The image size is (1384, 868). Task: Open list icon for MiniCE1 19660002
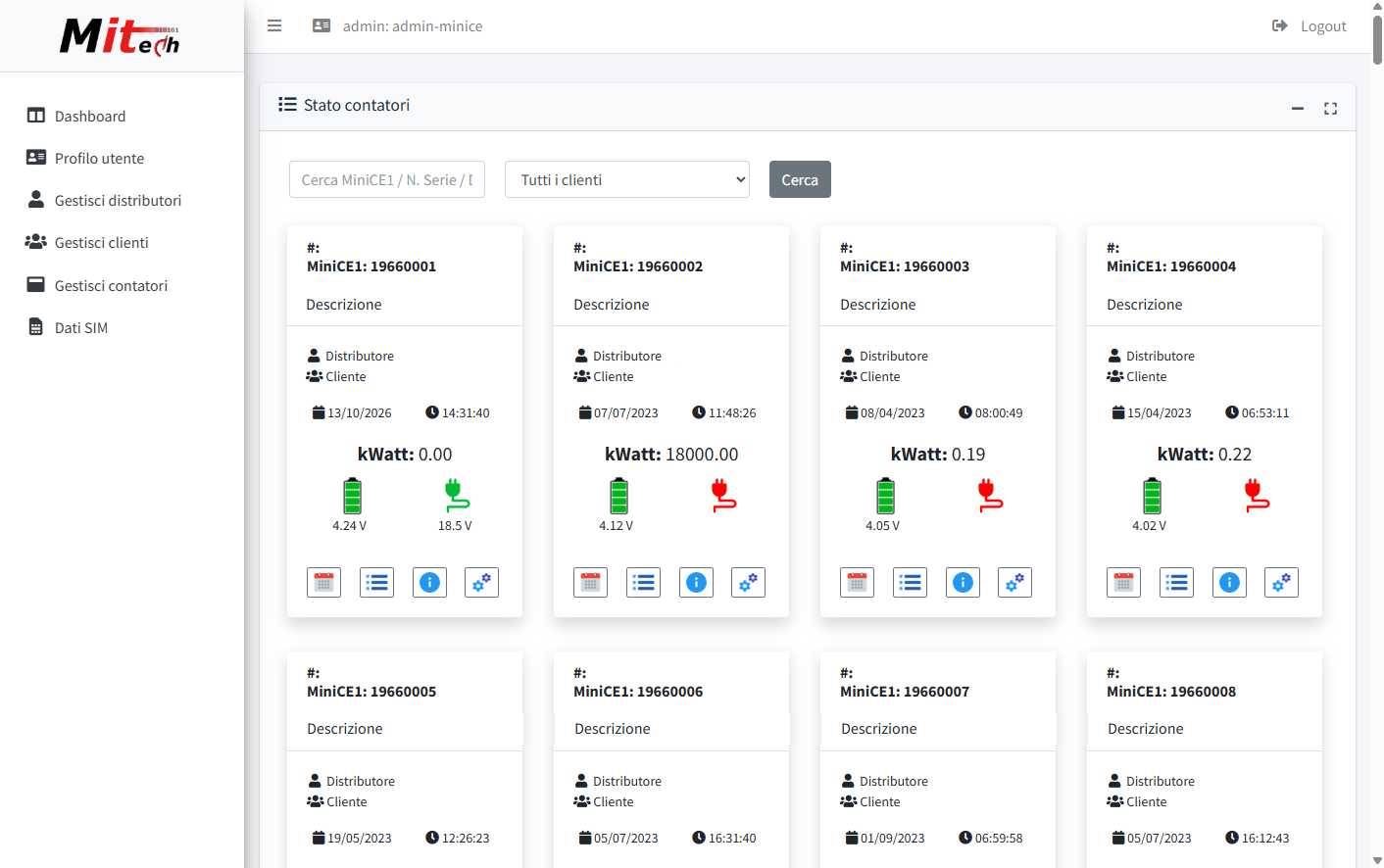tap(643, 582)
